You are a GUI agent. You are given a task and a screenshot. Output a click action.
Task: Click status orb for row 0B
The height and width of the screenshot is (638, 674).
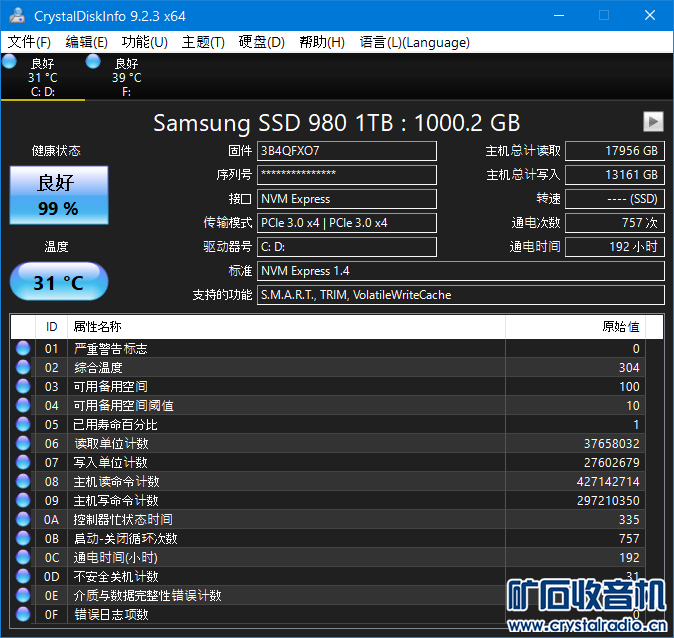click(x=23, y=538)
